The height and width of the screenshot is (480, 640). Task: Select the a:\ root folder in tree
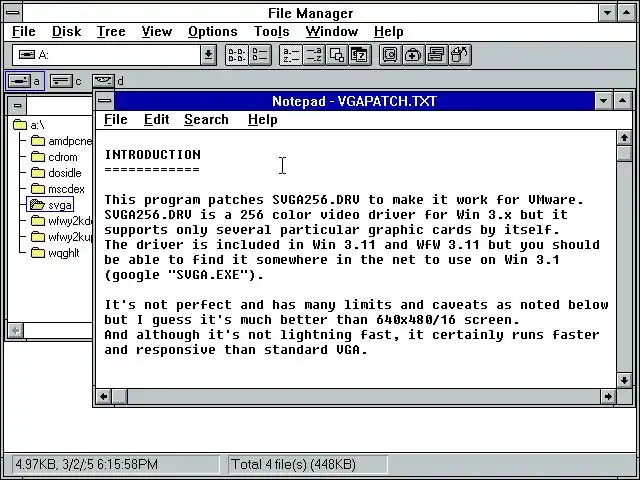(29, 125)
